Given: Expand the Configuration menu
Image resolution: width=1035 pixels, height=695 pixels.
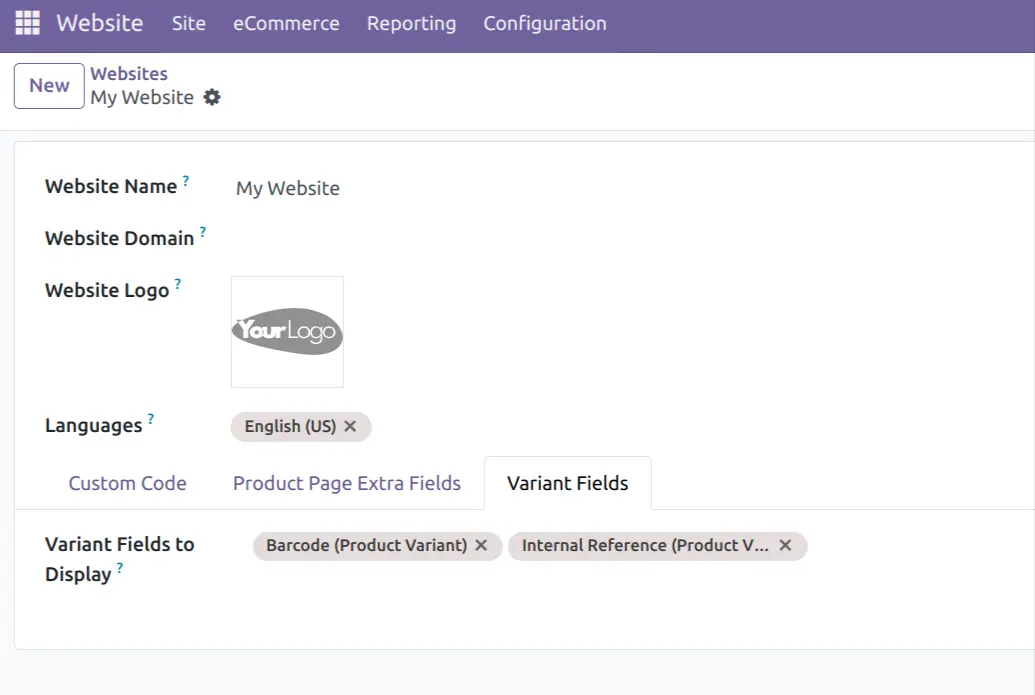Looking at the screenshot, I should [544, 23].
